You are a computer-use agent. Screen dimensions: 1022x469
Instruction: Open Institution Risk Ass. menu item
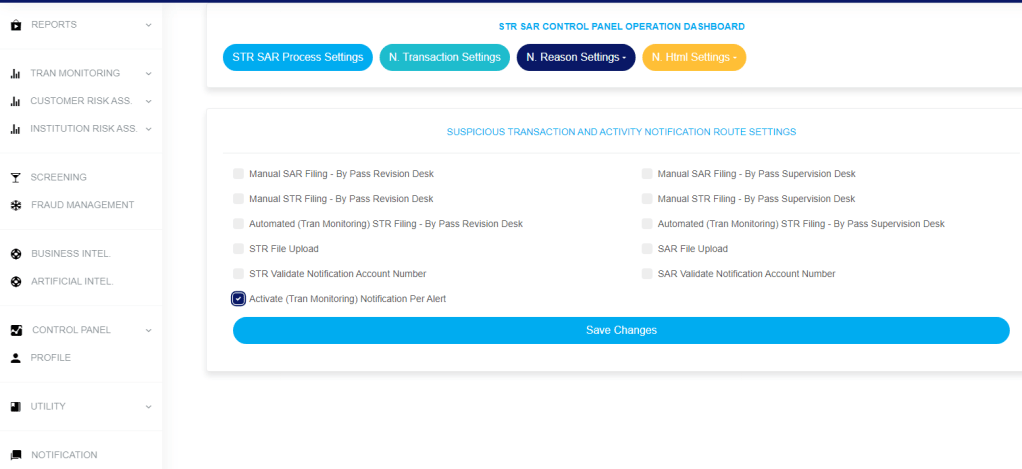[x=84, y=129]
